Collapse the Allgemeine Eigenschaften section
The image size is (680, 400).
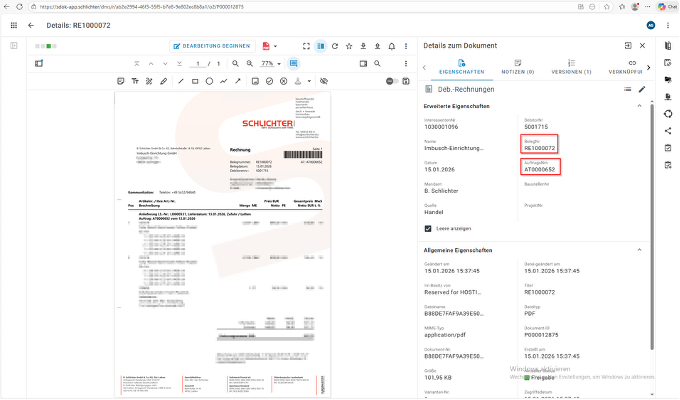[639, 250]
